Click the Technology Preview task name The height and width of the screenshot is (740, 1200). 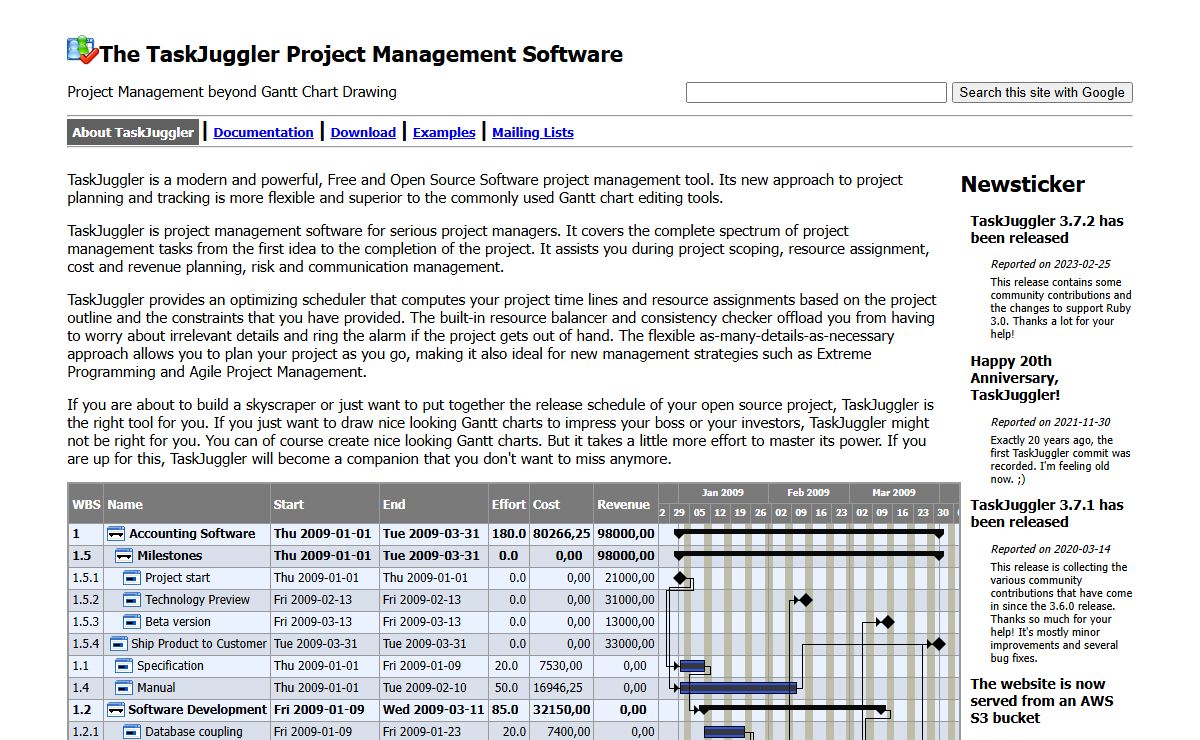pyautogui.click(x=197, y=600)
